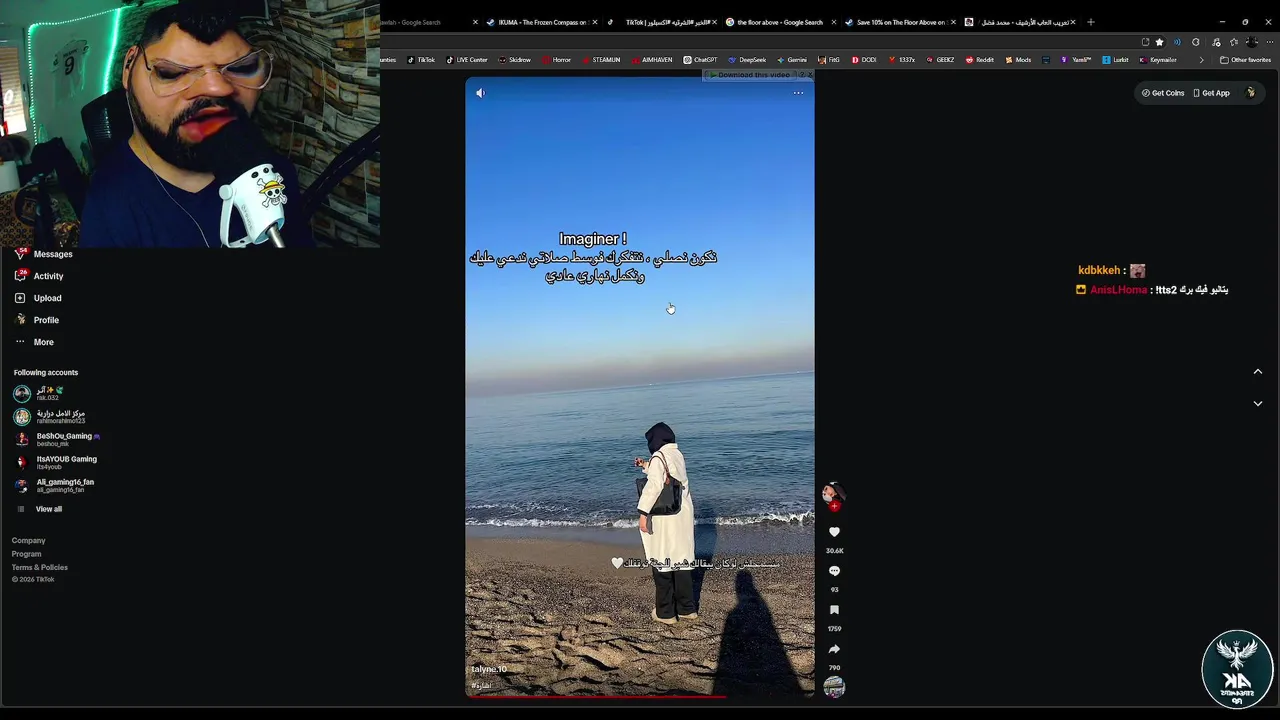
Task: Open a new browser tab
Action: pyautogui.click(x=1091, y=22)
